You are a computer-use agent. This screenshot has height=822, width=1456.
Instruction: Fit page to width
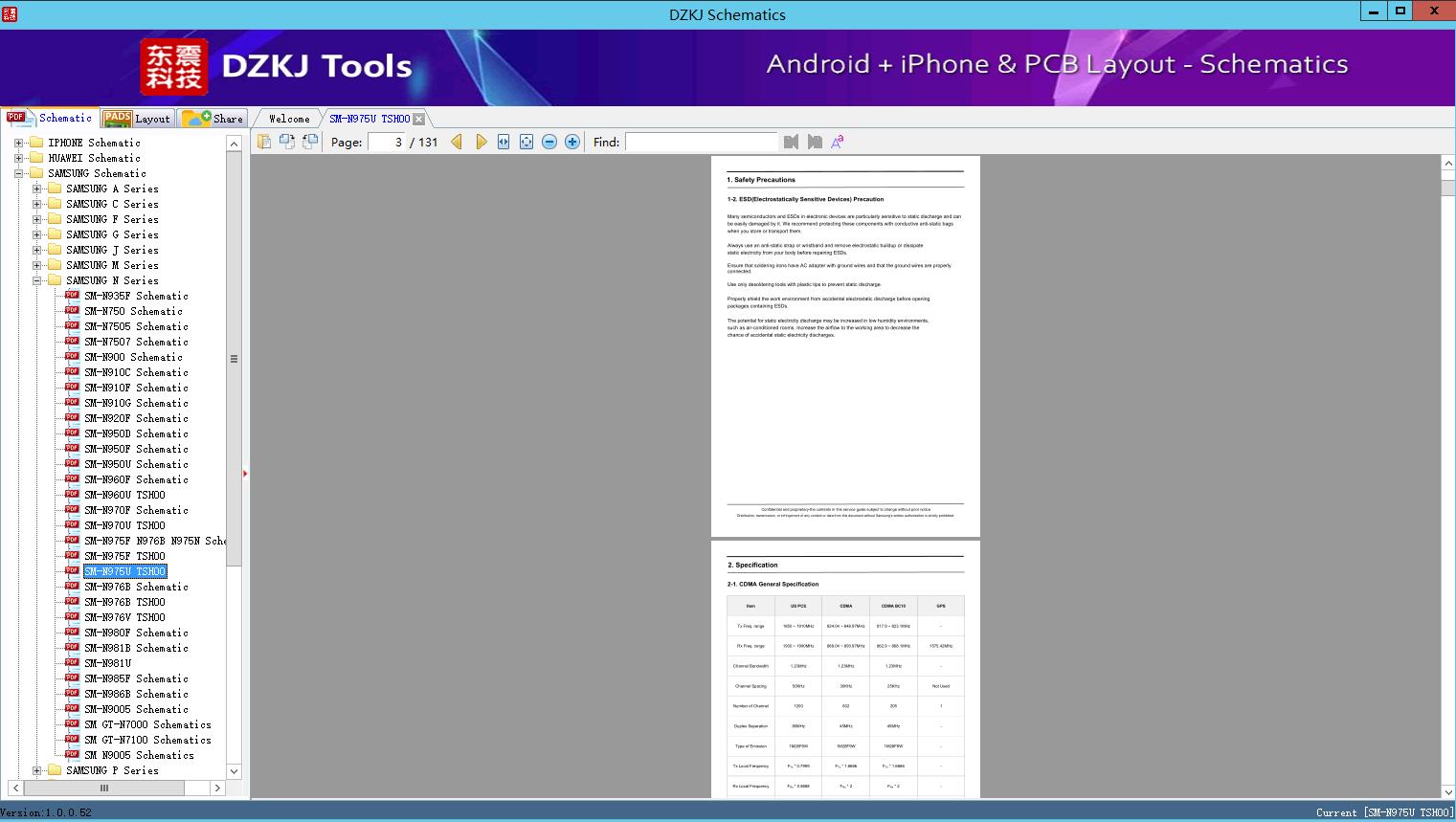coord(504,142)
